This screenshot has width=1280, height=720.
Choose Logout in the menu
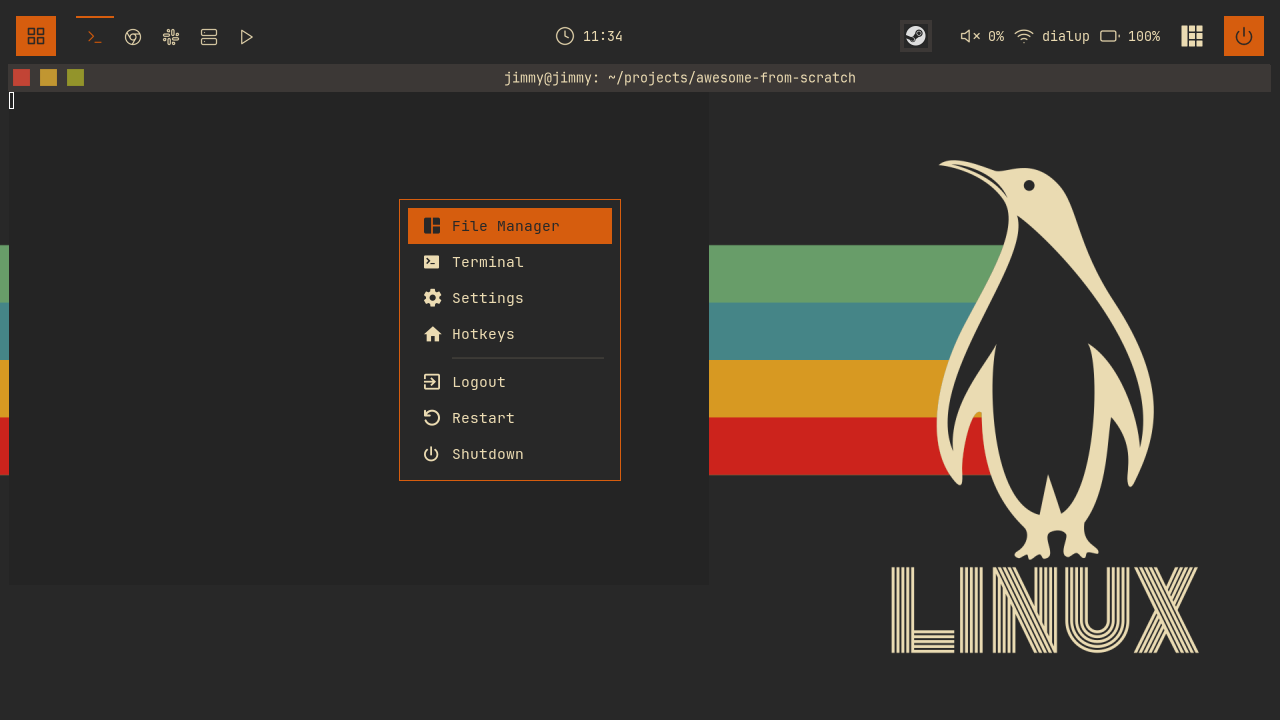tap(510, 382)
